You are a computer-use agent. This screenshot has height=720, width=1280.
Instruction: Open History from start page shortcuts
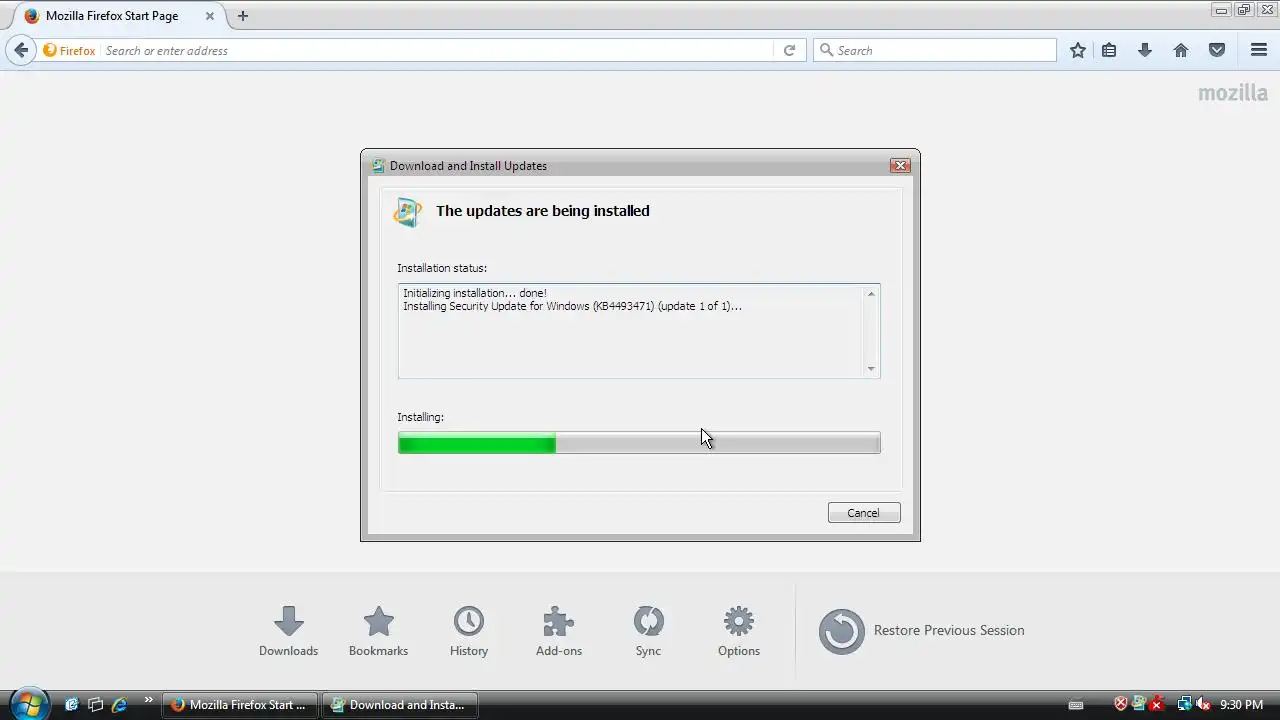(468, 631)
